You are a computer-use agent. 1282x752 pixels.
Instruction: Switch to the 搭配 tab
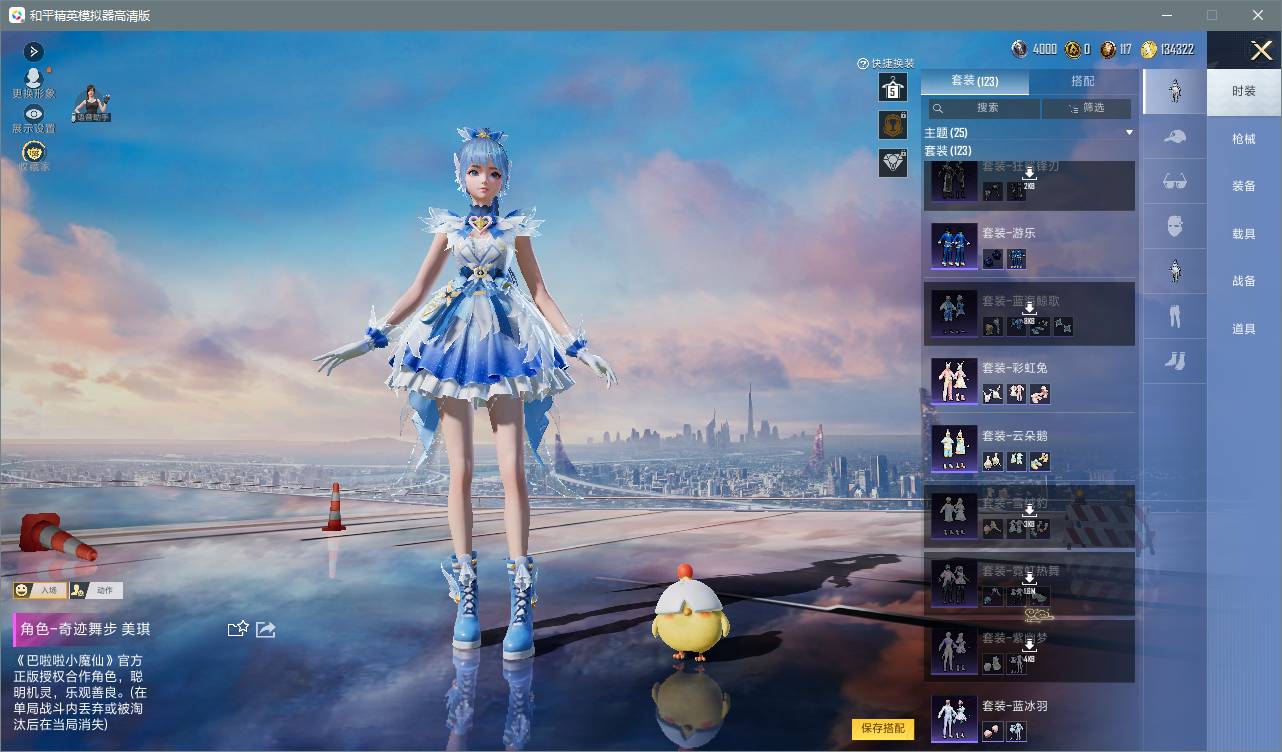(1083, 81)
